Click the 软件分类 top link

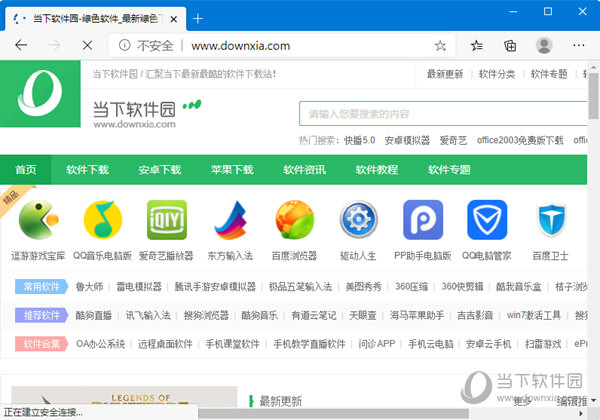tap(497, 74)
